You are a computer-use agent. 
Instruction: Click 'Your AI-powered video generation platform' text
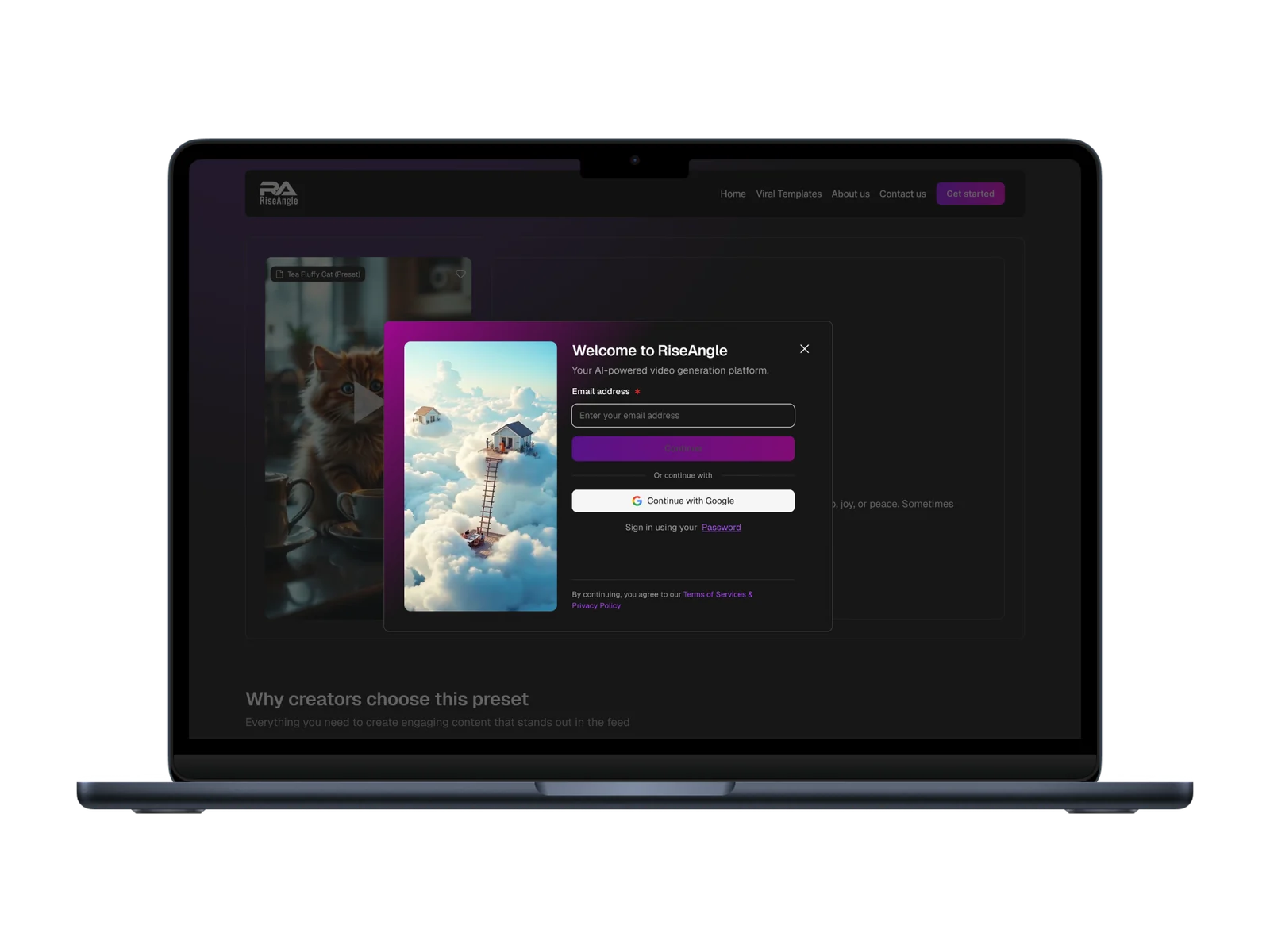pos(670,370)
